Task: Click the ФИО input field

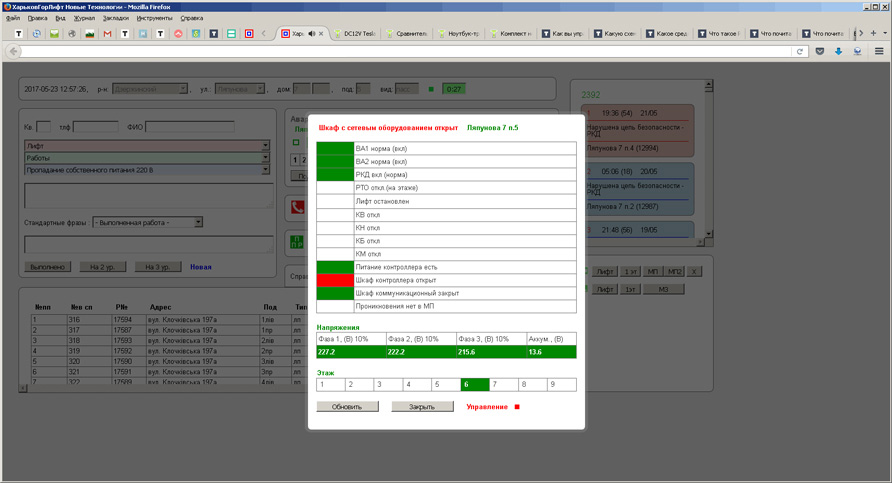Action: click(190, 127)
